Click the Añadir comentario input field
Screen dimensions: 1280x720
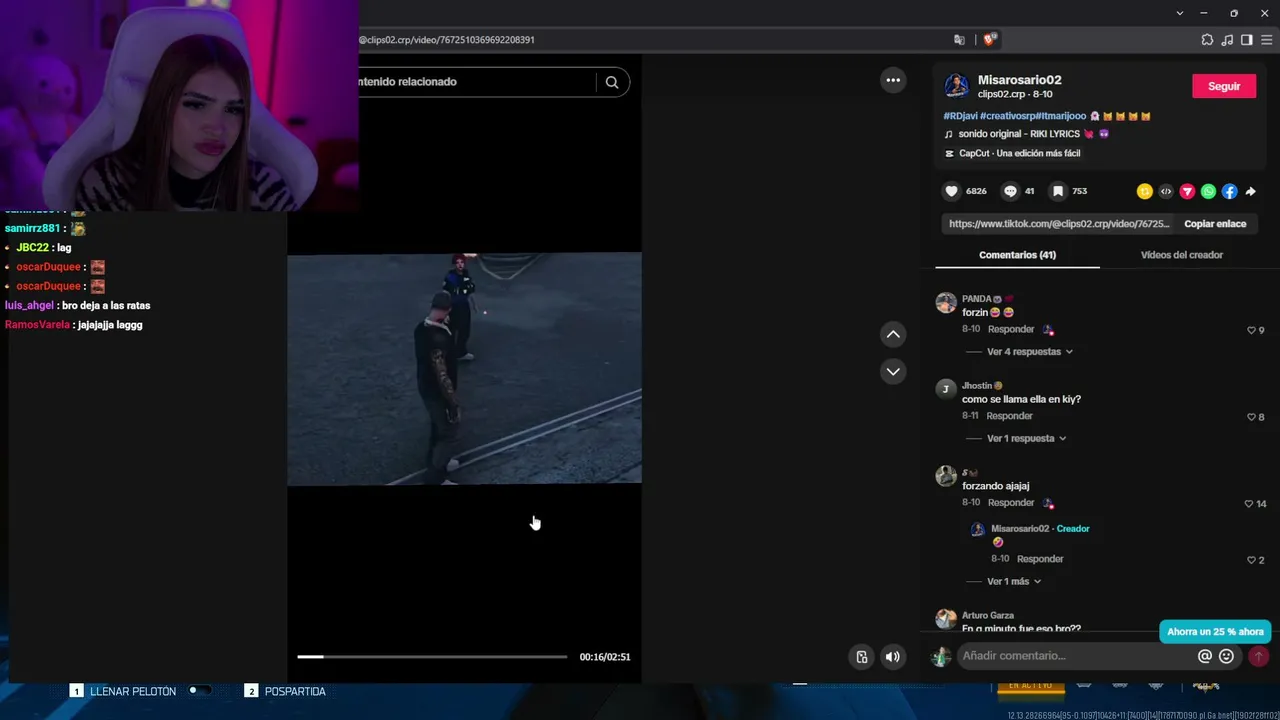(x=1074, y=656)
